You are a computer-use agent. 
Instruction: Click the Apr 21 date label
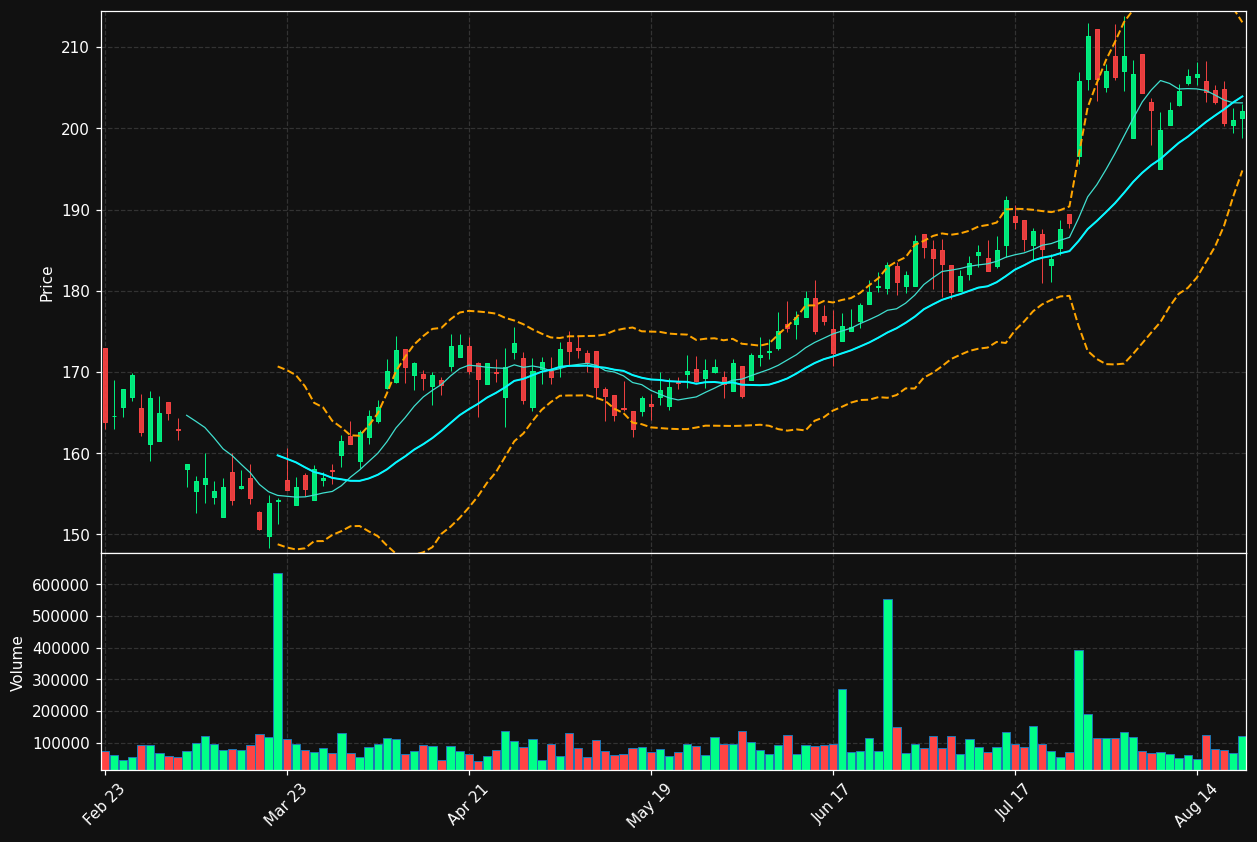468,804
